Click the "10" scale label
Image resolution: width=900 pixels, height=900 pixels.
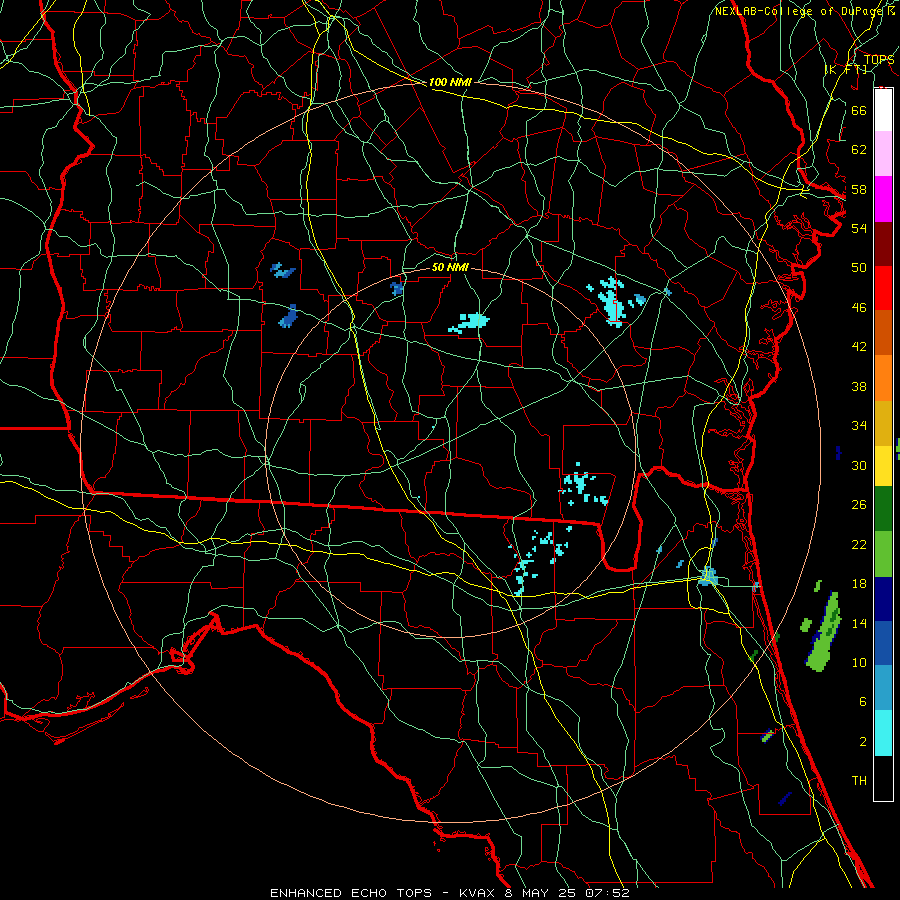[x=859, y=663]
